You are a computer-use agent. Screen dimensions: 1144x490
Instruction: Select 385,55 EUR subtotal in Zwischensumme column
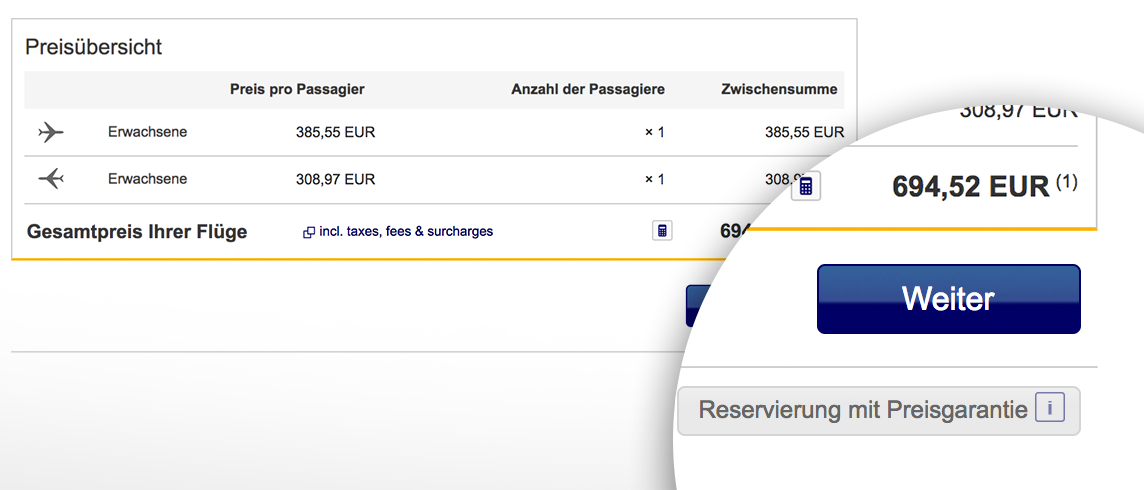pos(804,132)
